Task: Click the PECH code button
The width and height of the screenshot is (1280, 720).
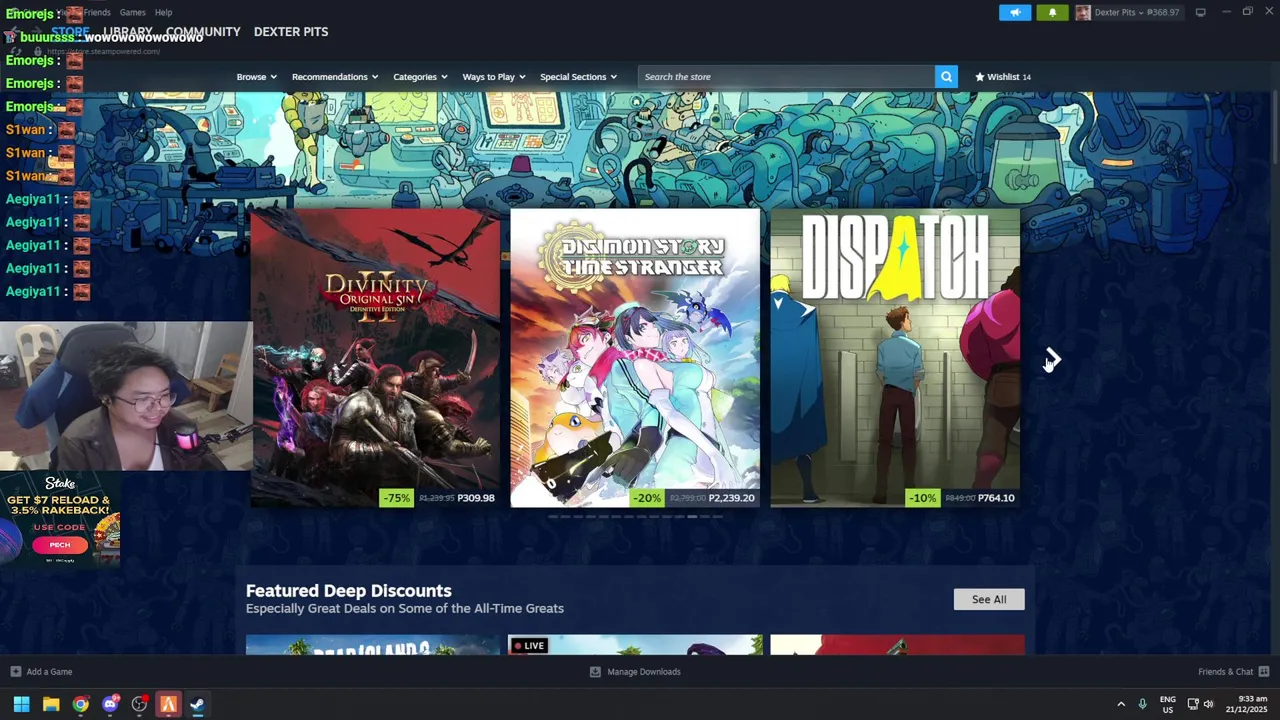Action: (60, 544)
